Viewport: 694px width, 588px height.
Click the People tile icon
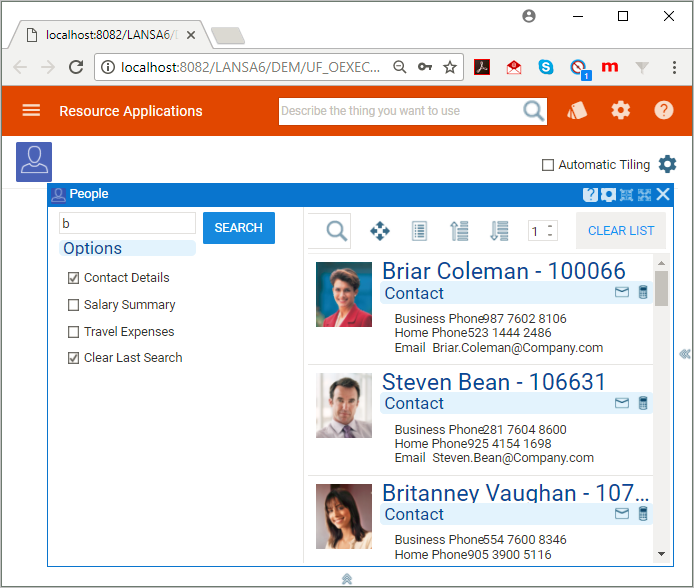[x=34, y=161]
